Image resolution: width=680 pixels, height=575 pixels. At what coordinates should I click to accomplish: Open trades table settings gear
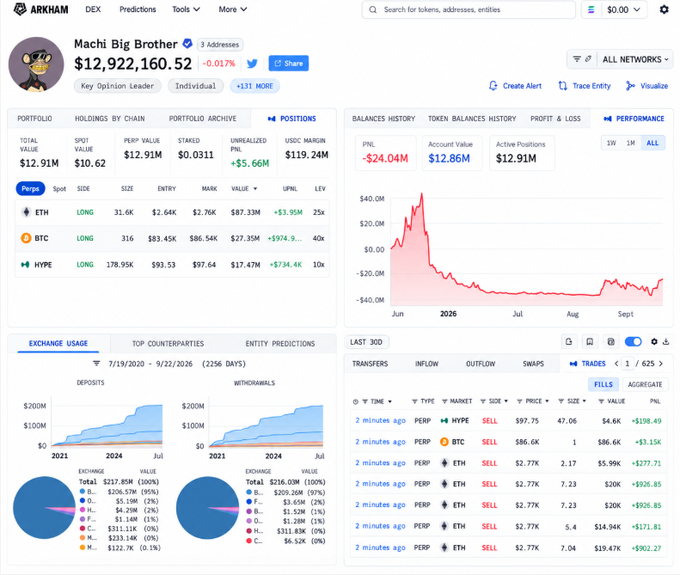[654, 342]
